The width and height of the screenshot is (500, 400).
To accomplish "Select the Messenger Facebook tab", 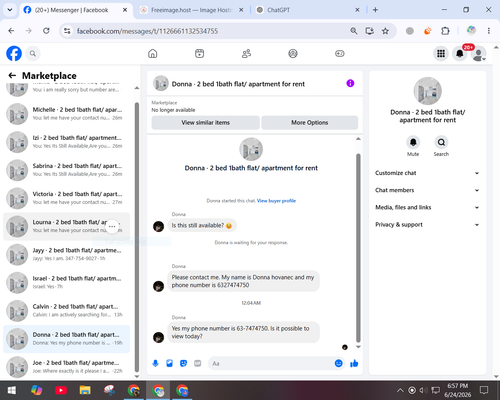I will click(76, 10).
